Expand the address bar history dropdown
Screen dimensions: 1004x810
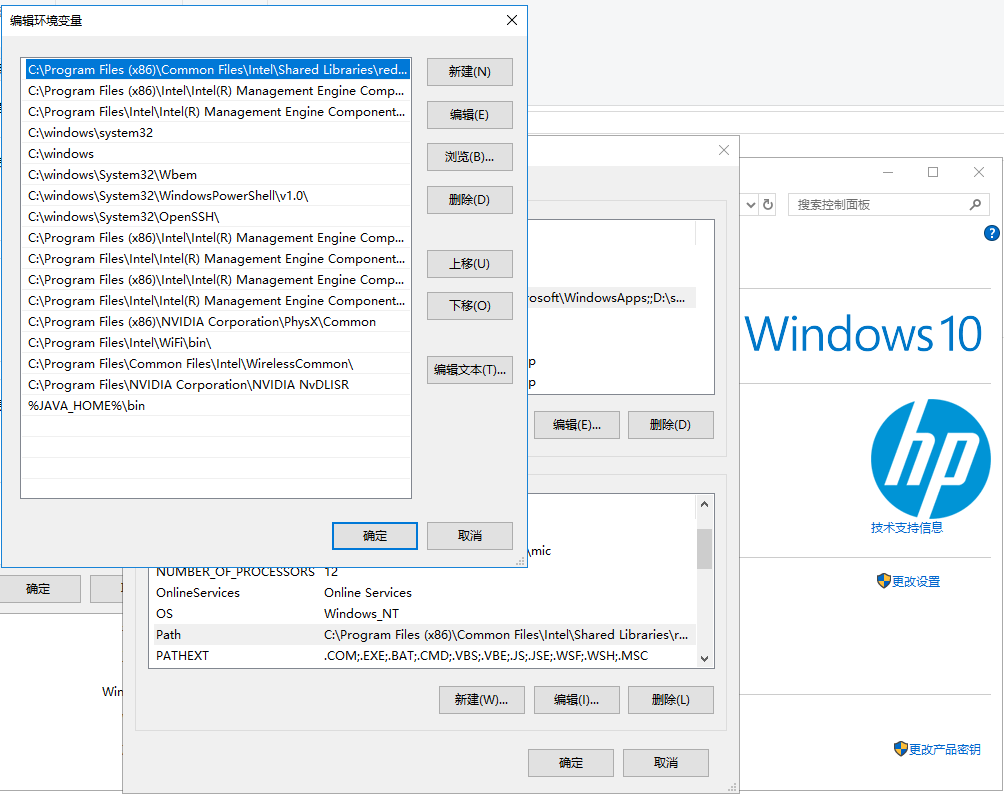pos(750,205)
